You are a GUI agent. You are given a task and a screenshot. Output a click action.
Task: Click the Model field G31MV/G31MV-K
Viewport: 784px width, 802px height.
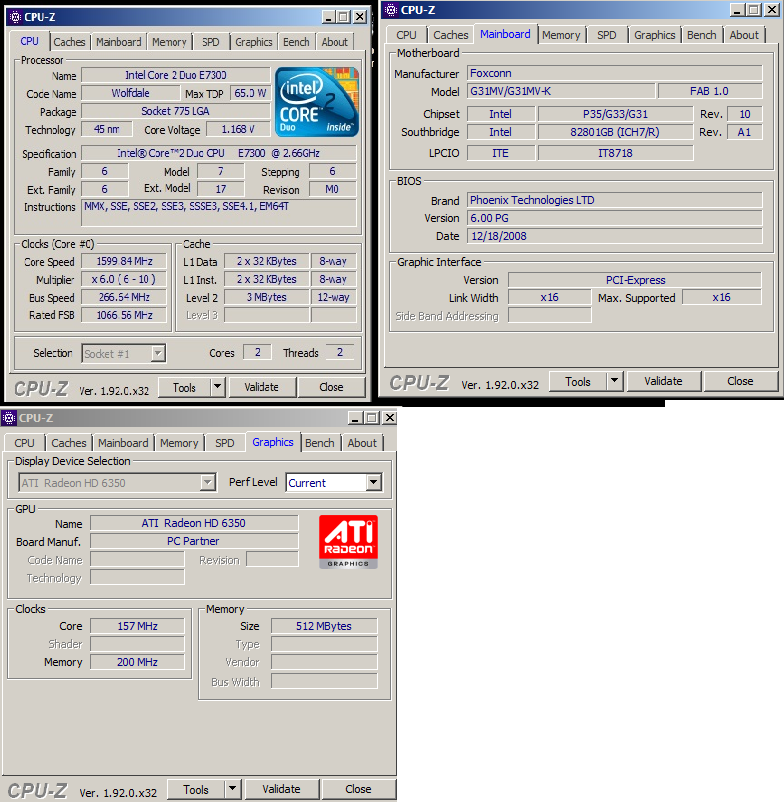point(561,91)
